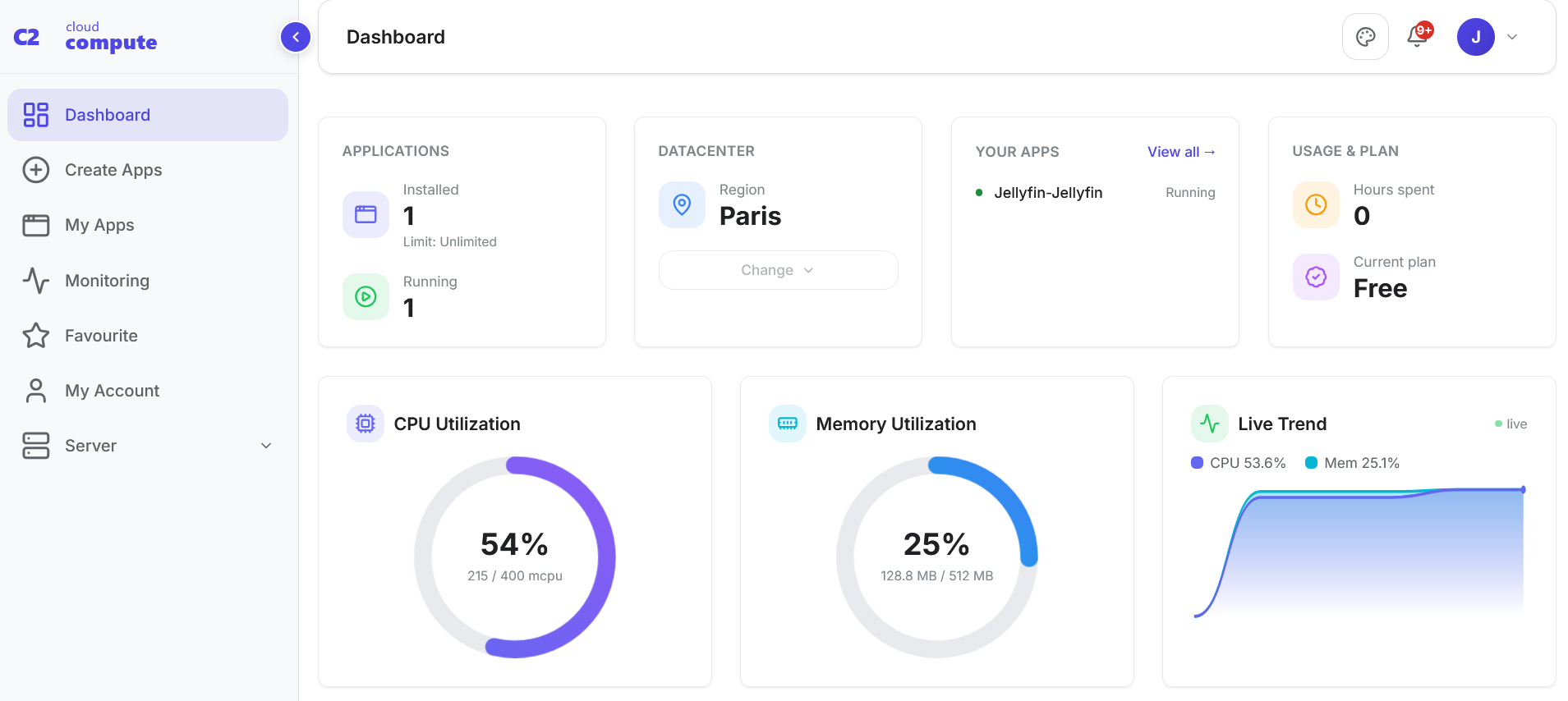Click the Monitoring pulse icon
1568x701 pixels.
pos(36,281)
